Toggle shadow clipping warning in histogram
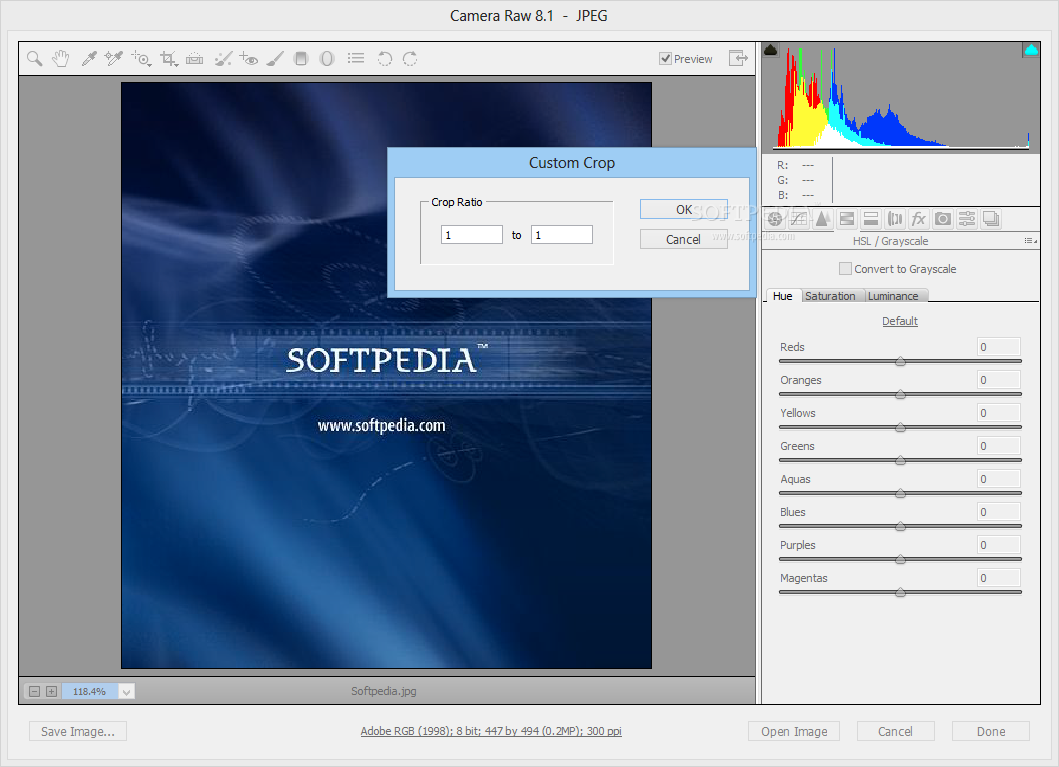 [x=771, y=50]
